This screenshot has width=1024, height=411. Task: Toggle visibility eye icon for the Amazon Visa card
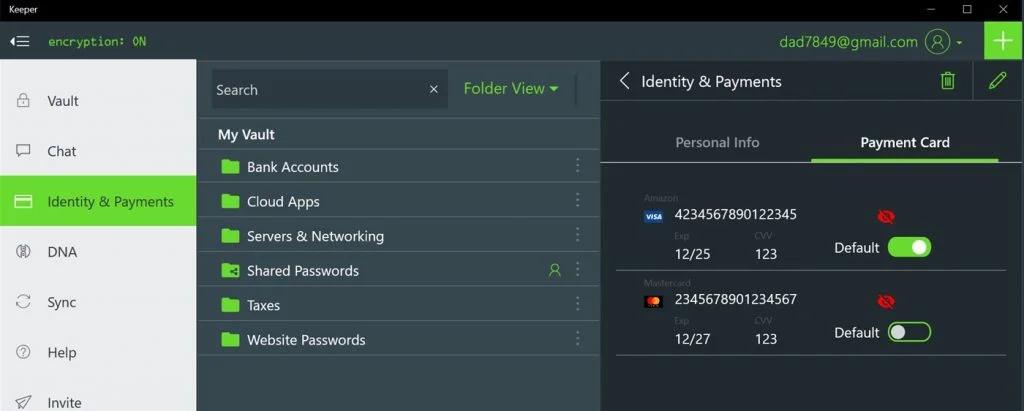[886, 216]
